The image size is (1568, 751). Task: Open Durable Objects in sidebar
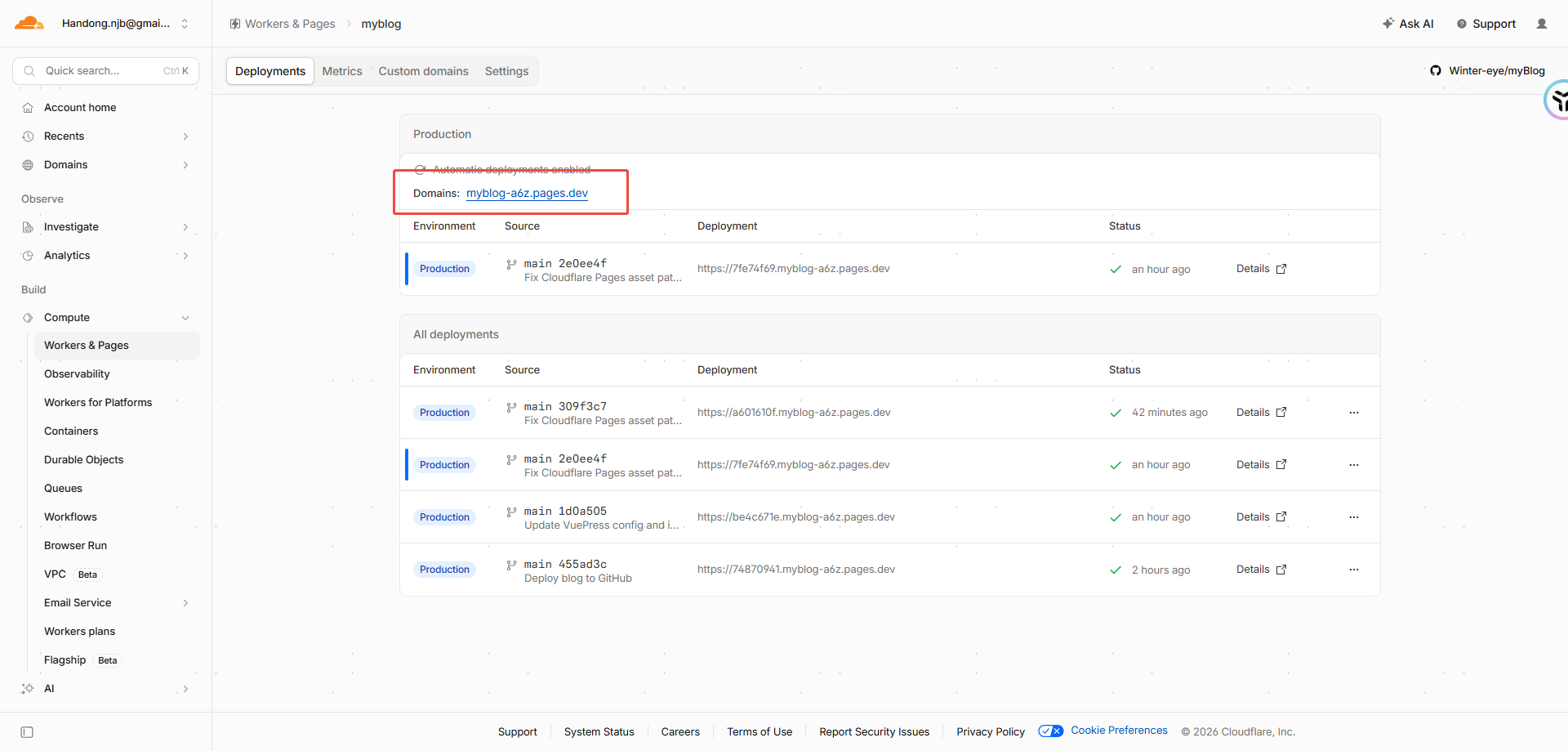click(84, 460)
